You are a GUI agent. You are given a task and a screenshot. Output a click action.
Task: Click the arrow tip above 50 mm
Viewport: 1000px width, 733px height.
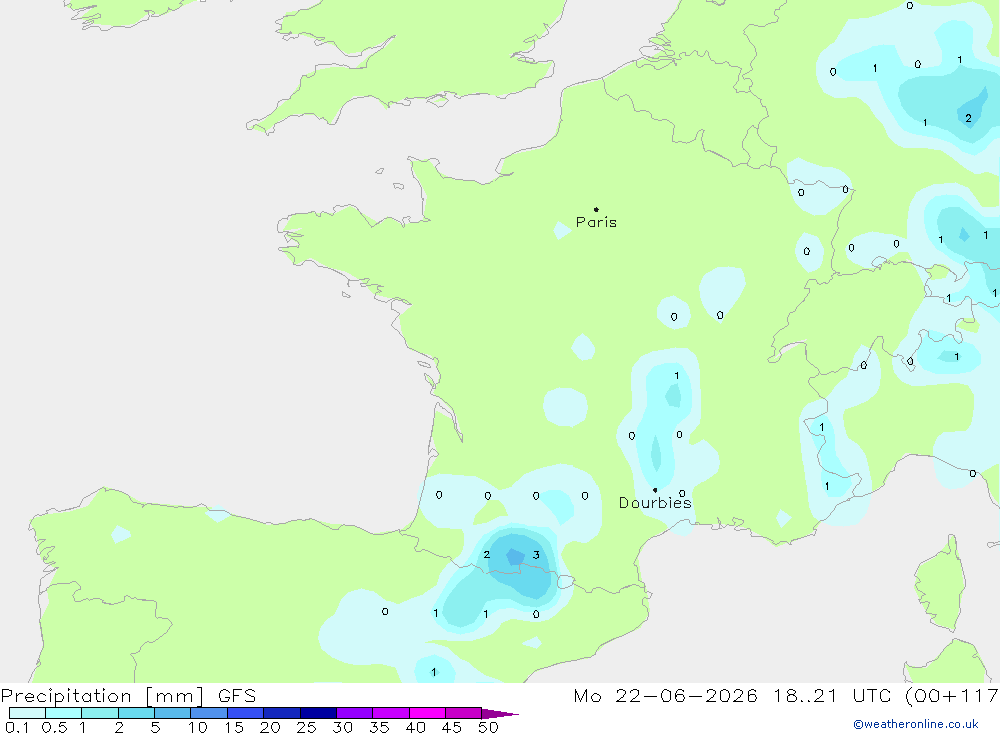(500, 714)
